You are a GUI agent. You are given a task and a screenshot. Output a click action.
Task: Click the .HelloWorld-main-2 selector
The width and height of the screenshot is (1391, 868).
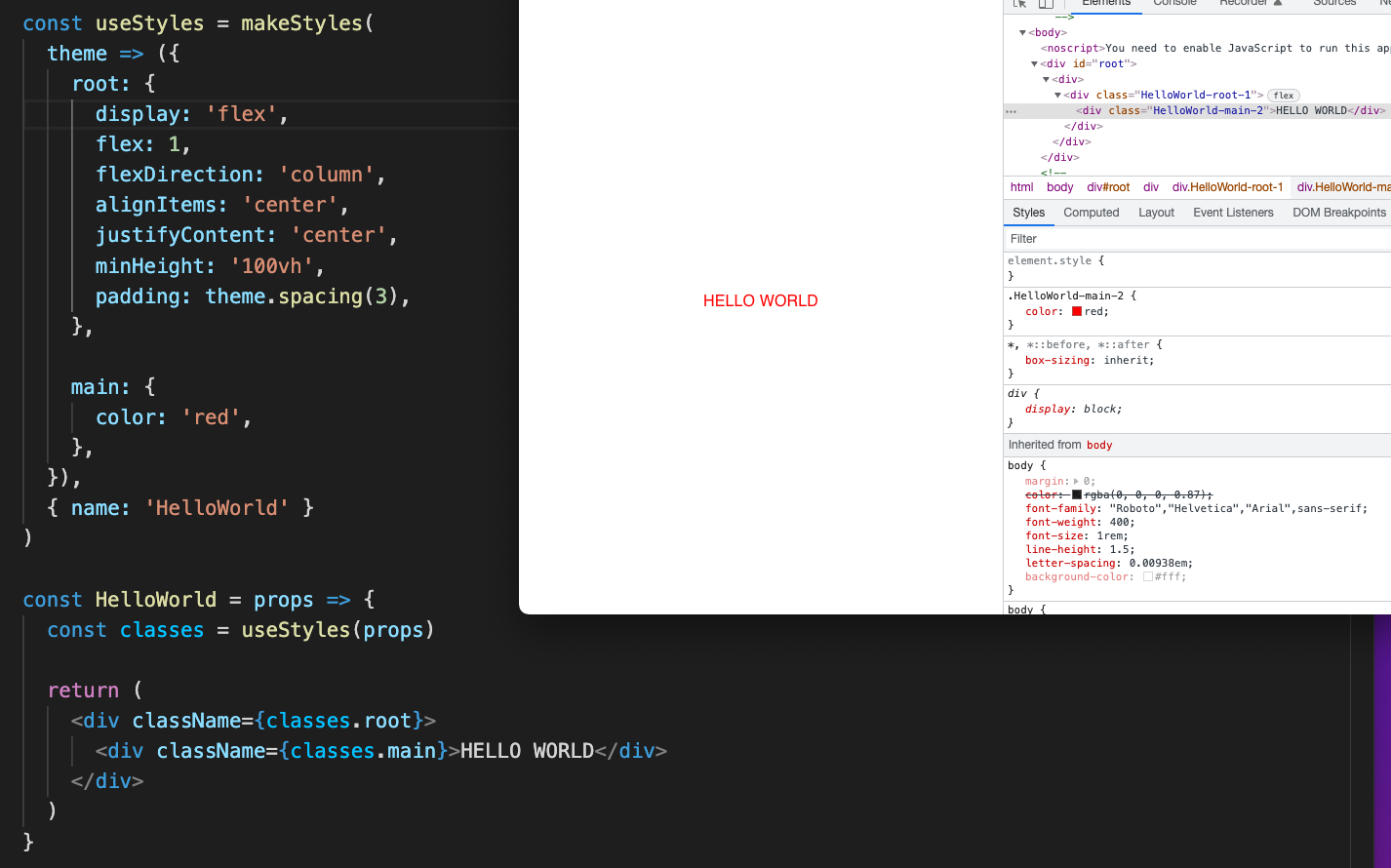[x=1064, y=296]
